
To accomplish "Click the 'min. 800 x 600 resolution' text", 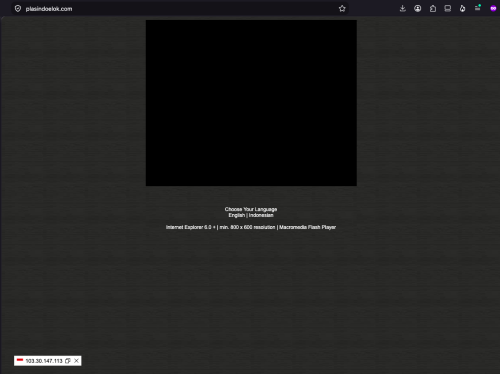I will coord(247,227).
